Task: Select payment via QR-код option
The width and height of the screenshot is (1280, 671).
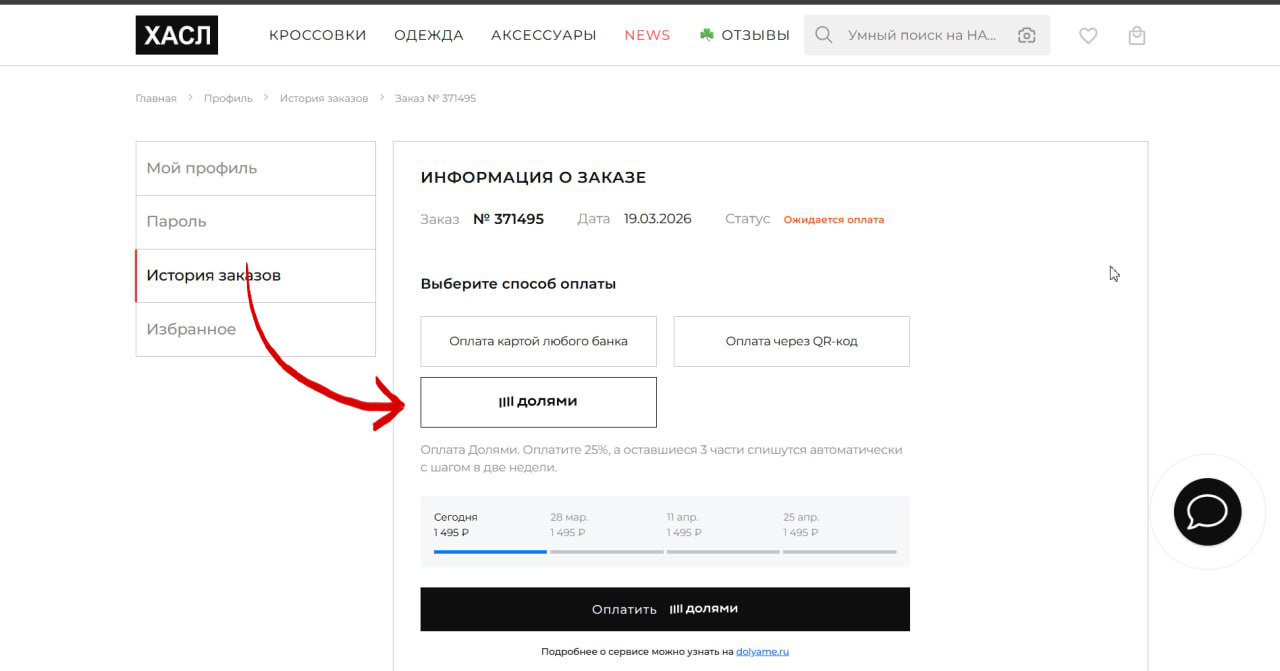Action: 791,341
